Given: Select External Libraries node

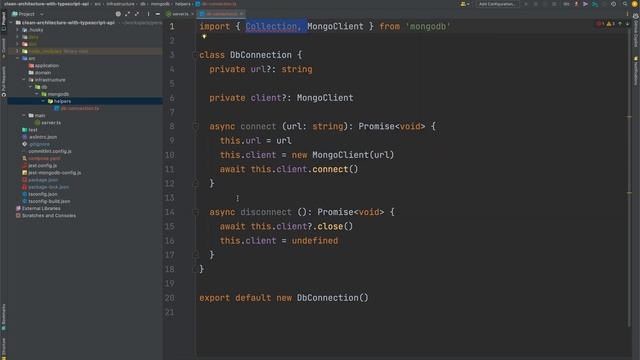Looking at the screenshot, I should tap(41, 209).
